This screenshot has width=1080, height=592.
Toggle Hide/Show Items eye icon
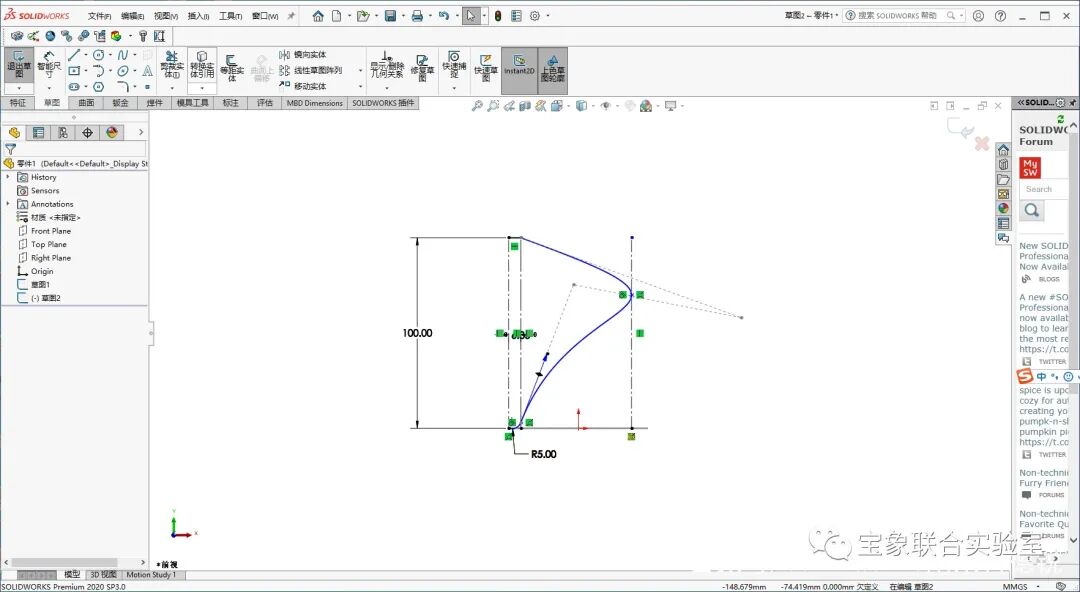605,106
